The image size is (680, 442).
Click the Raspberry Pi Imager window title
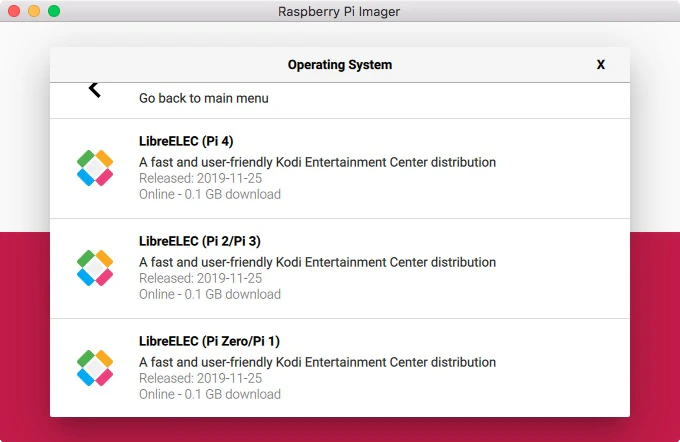339,11
